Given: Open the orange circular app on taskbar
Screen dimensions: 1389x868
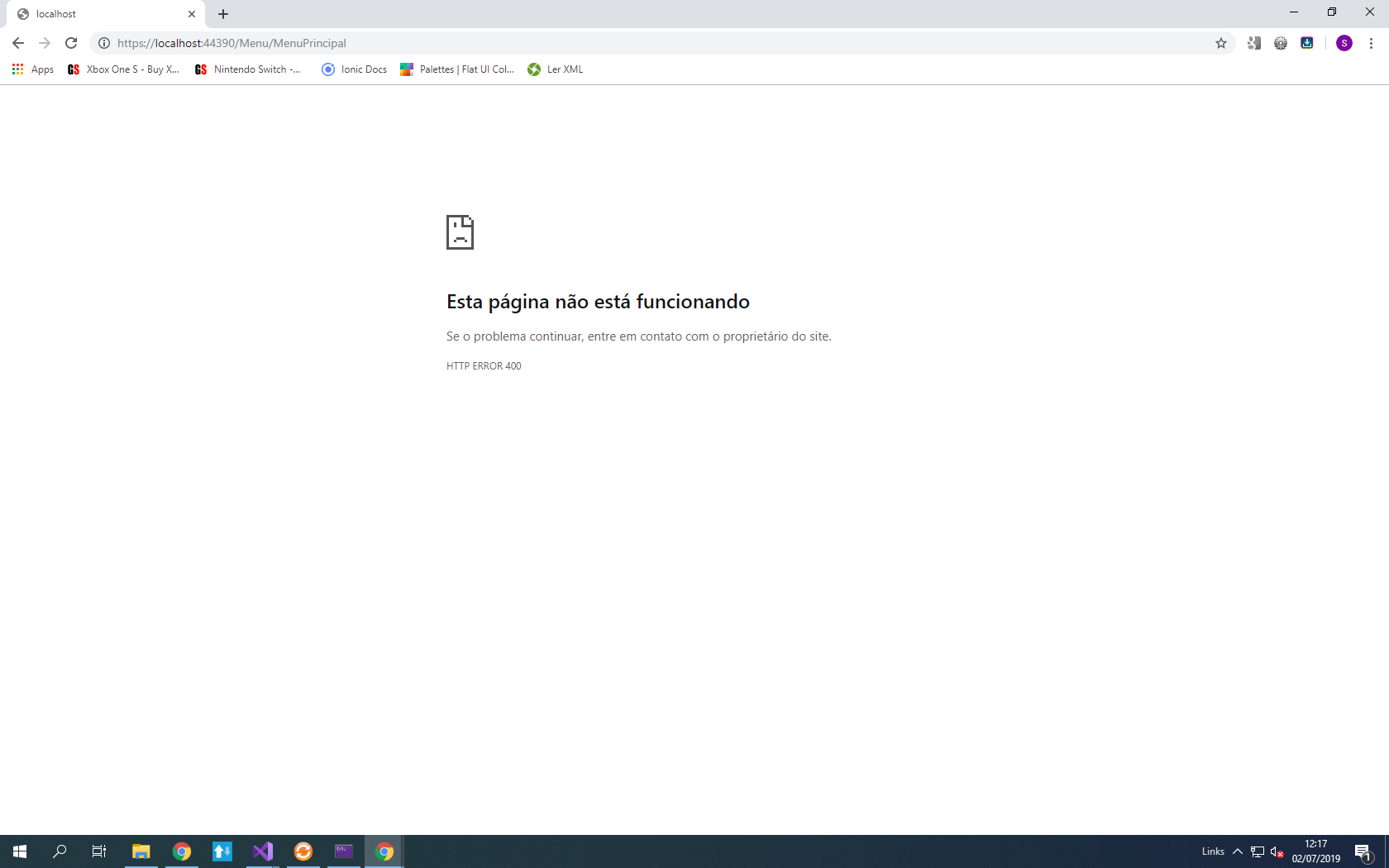Looking at the screenshot, I should (x=303, y=851).
